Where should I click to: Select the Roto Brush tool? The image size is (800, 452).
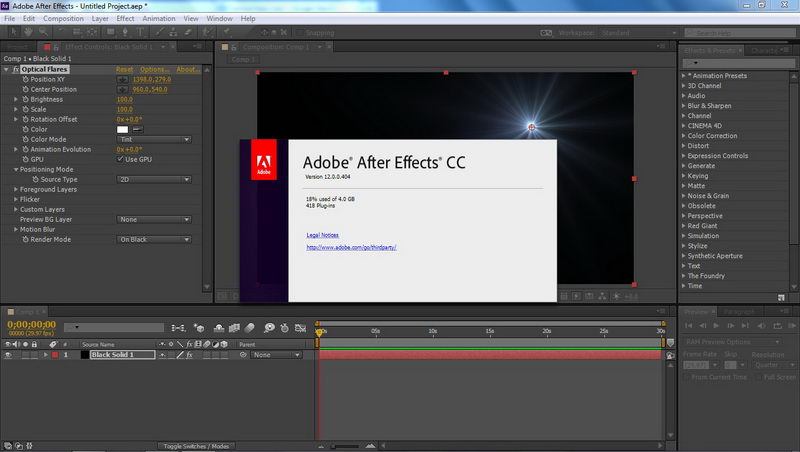coord(207,32)
